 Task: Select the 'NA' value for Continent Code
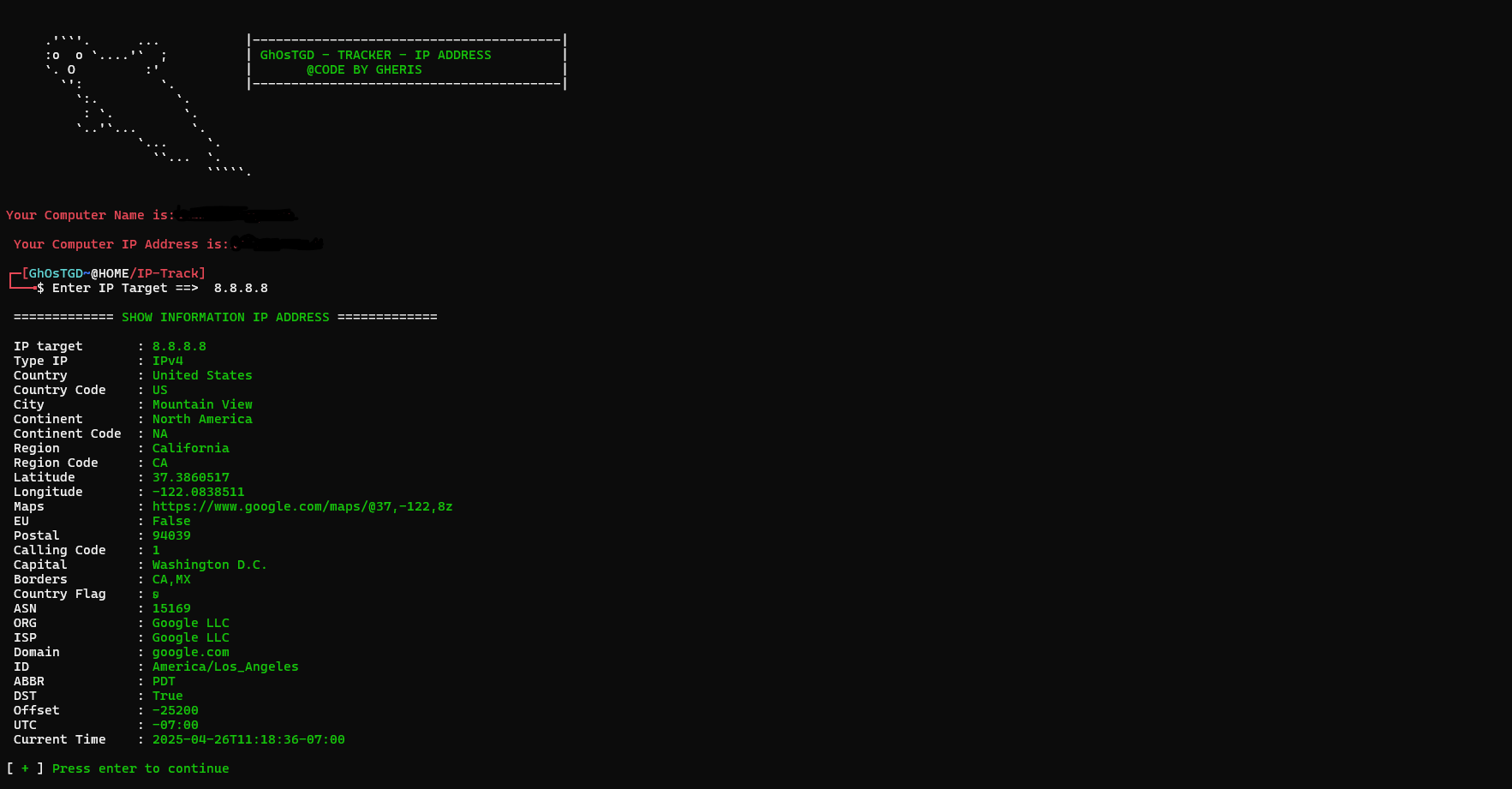tap(160, 433)
